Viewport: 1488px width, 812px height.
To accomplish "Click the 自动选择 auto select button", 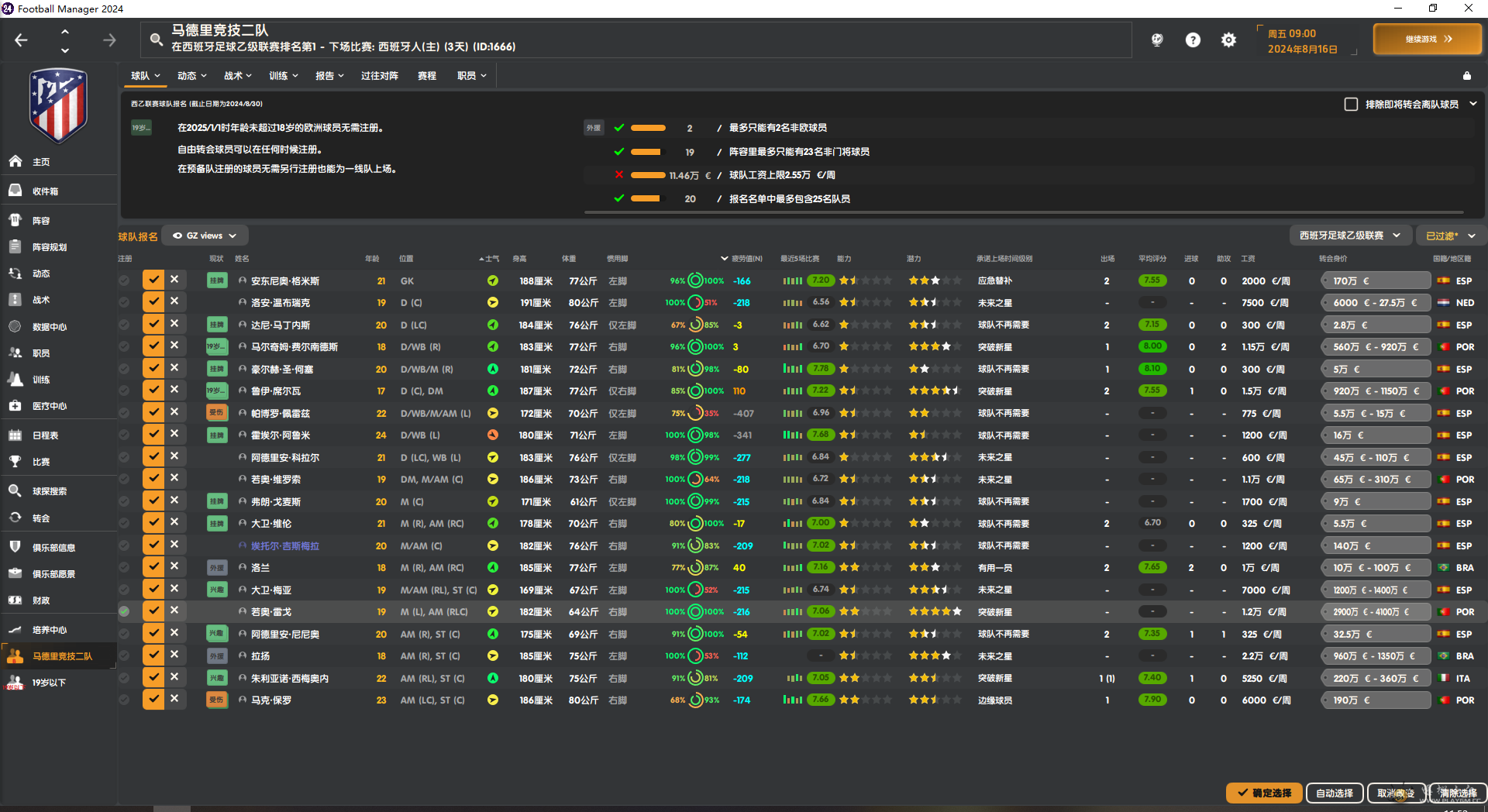I will click(x=1335, y=793).
